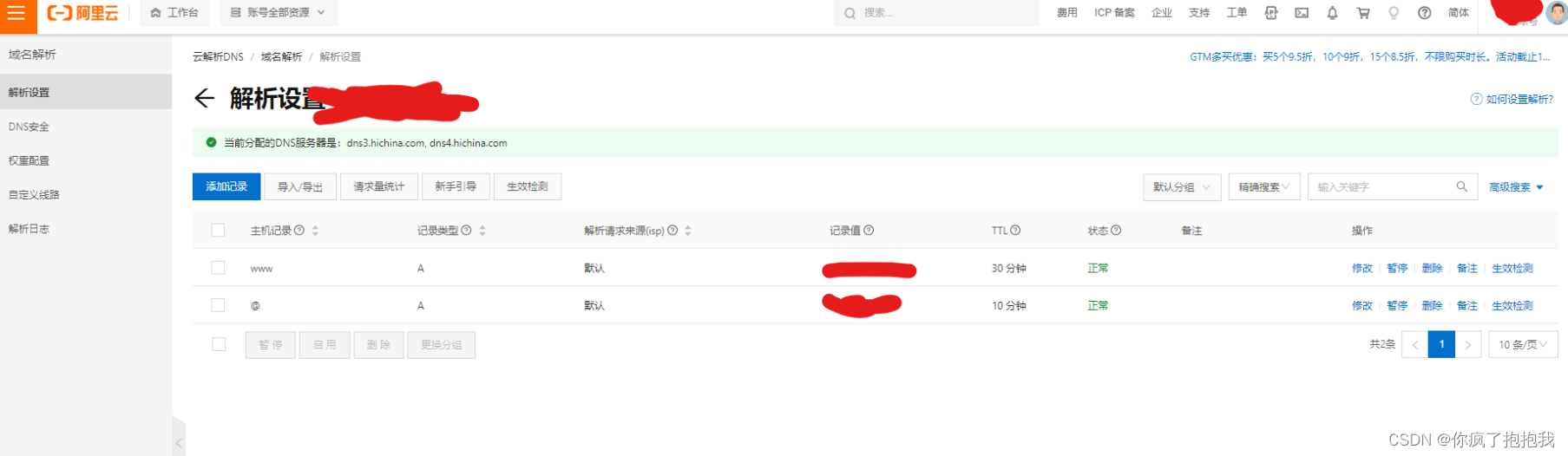Open 域名解析 breadcrumb link
1568x456 pixels.
pos(281,56)
